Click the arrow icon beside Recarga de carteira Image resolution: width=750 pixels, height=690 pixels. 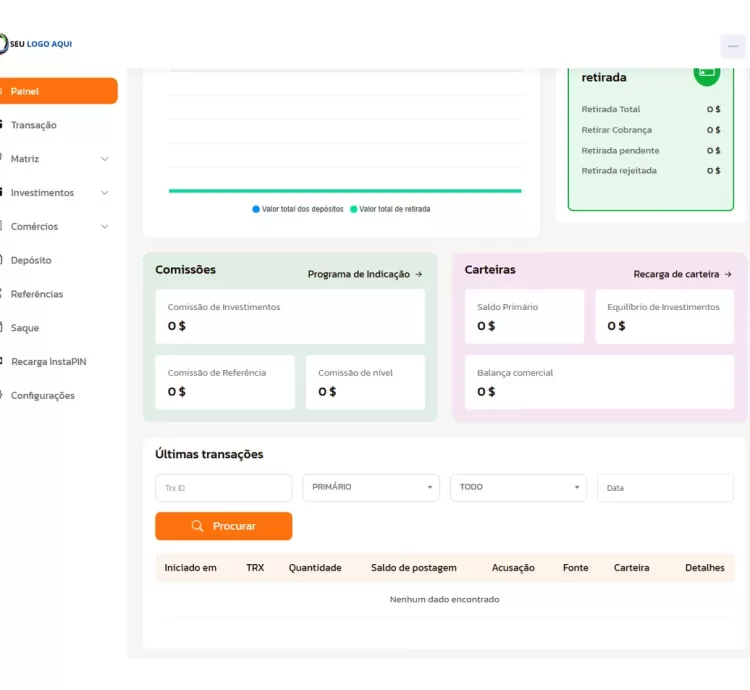(x=728, y=274)
